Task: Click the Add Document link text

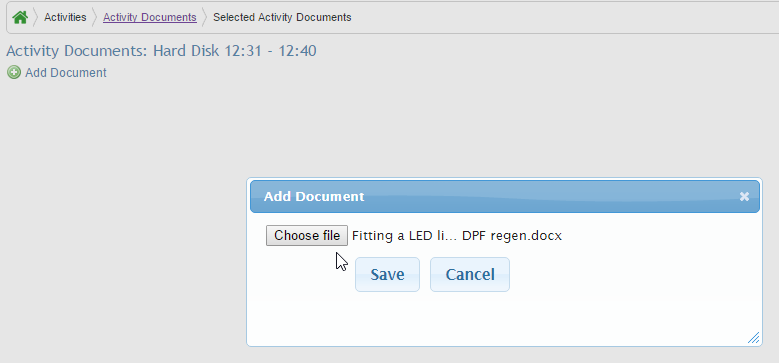Action: coord(66,73)
